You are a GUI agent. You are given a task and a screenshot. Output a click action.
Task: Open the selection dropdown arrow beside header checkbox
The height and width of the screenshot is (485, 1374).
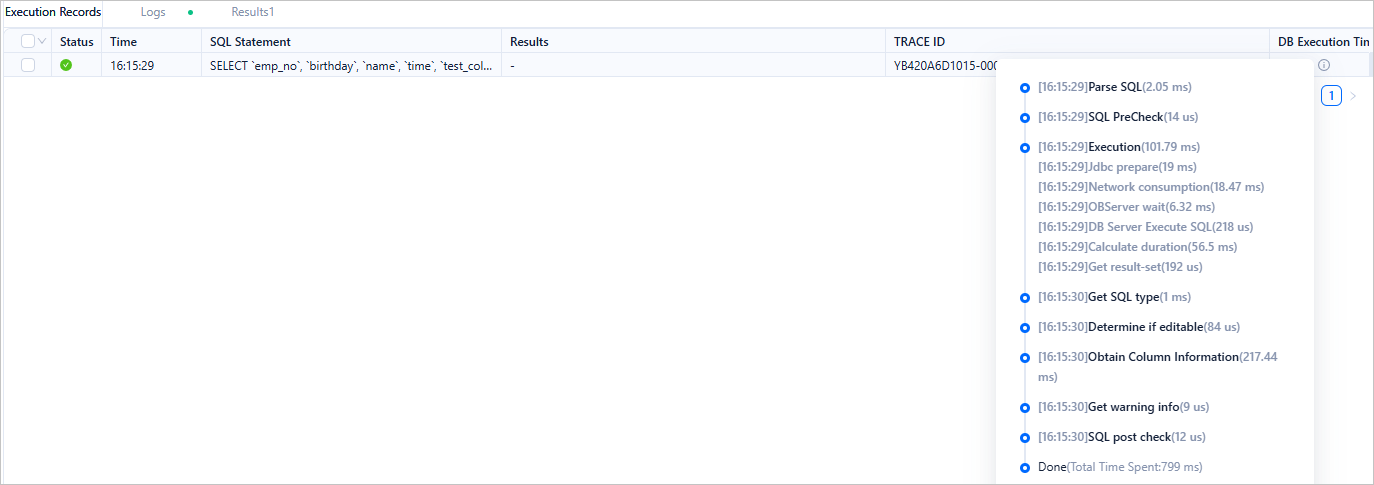pyautogui.click(x=42, y=42)
